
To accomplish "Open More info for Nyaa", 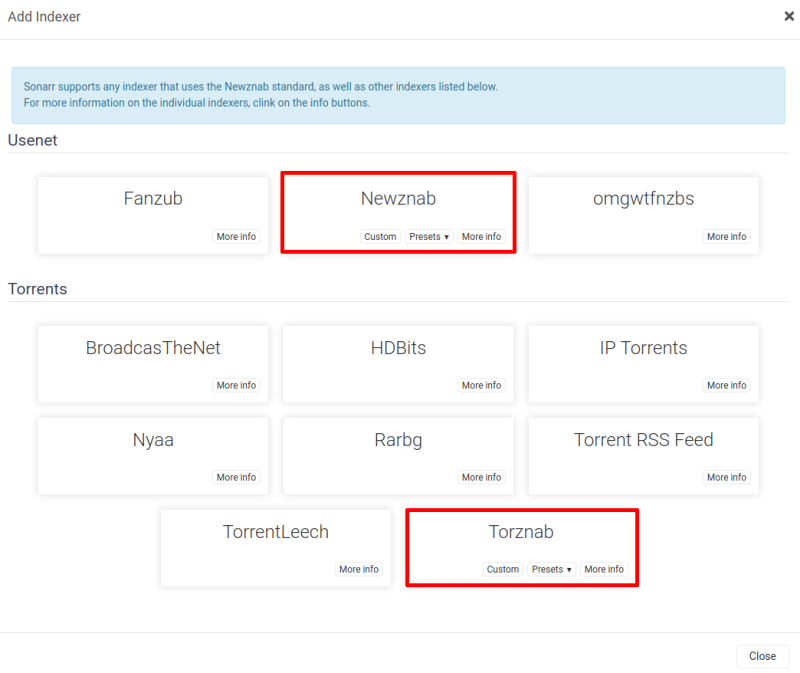I will [236, 477].
